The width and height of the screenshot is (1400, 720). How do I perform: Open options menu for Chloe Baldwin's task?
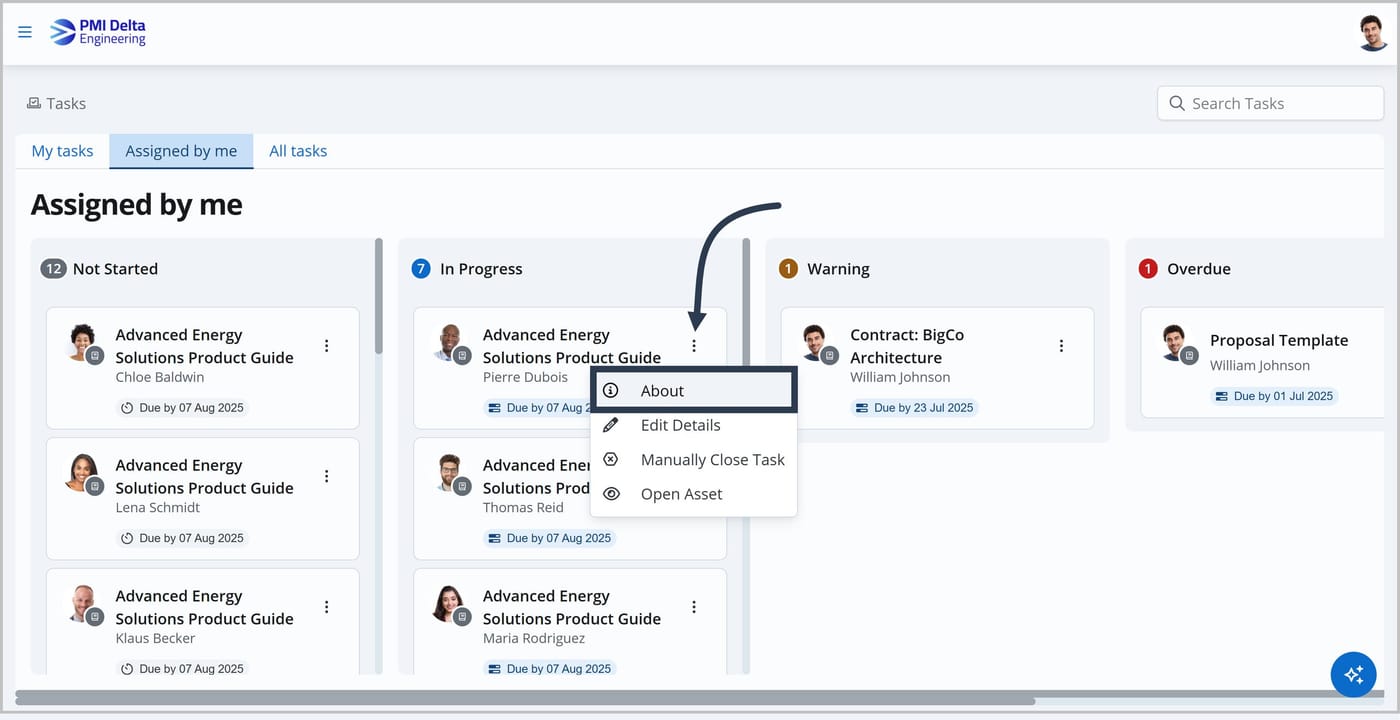tap(326, 346)
